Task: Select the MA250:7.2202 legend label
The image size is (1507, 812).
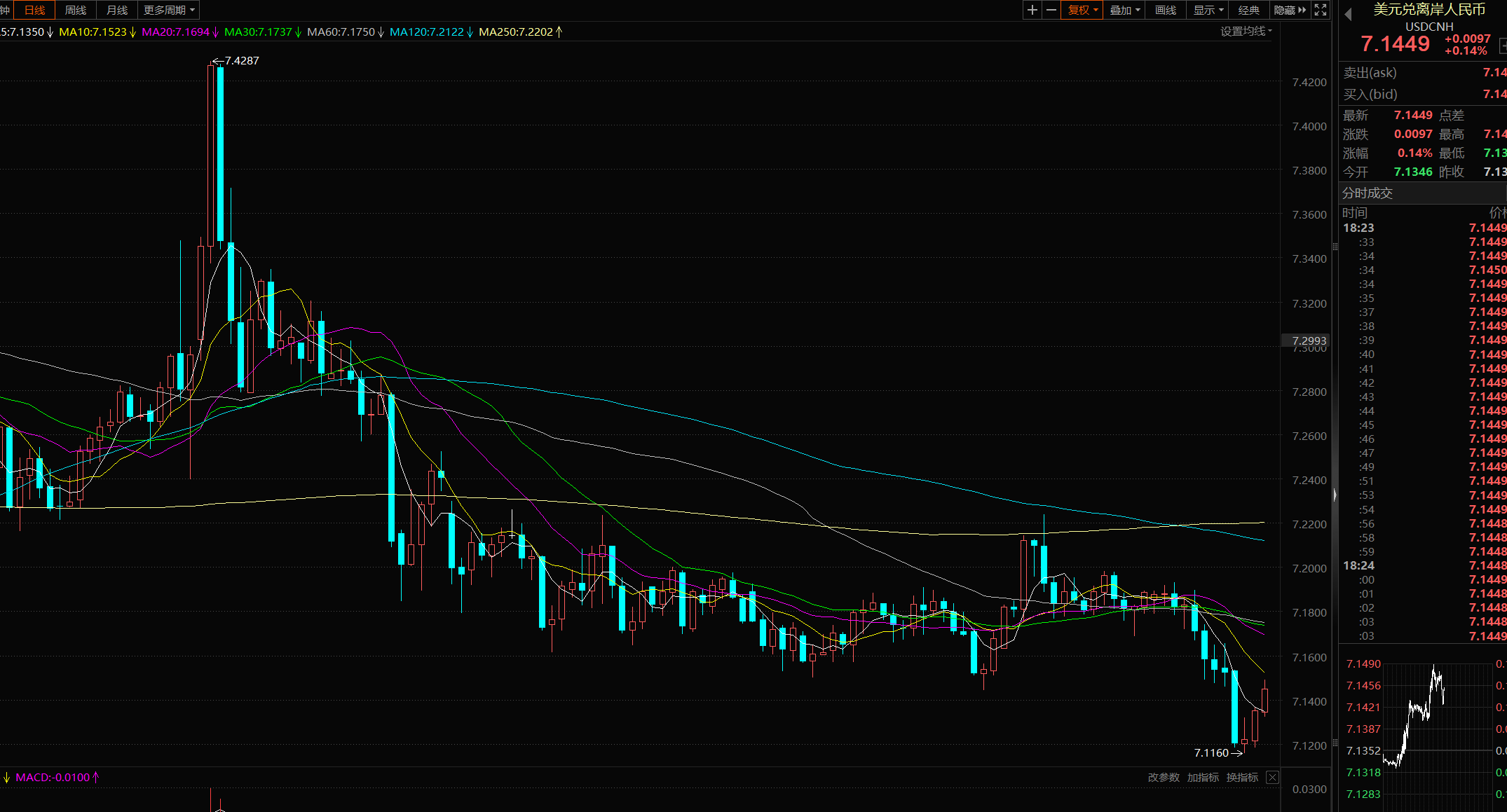Action: click(x=516, y=32)
